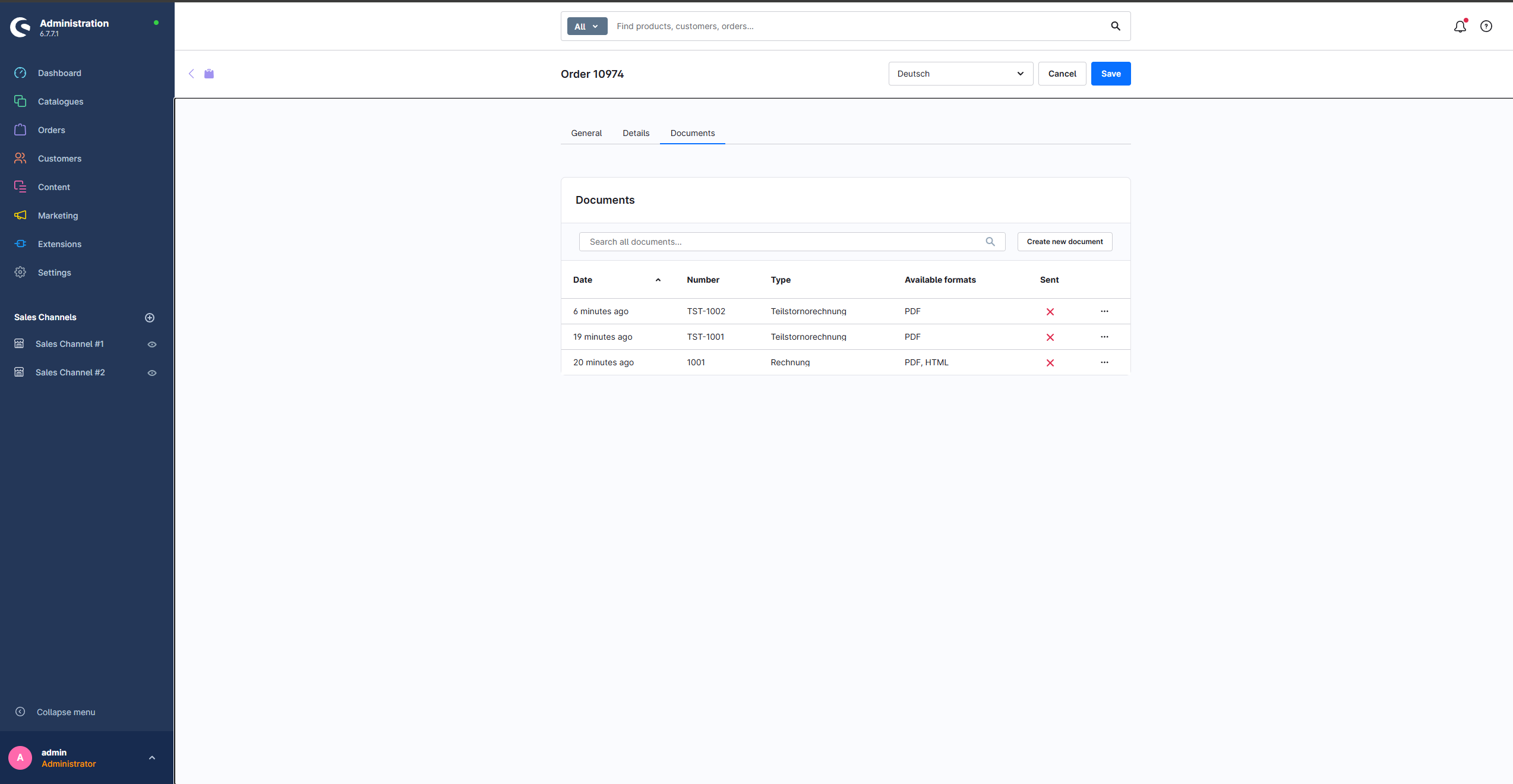Collapse the sidebar menu
Viewport: 1513px width, 784px height.
pos(65,712)
